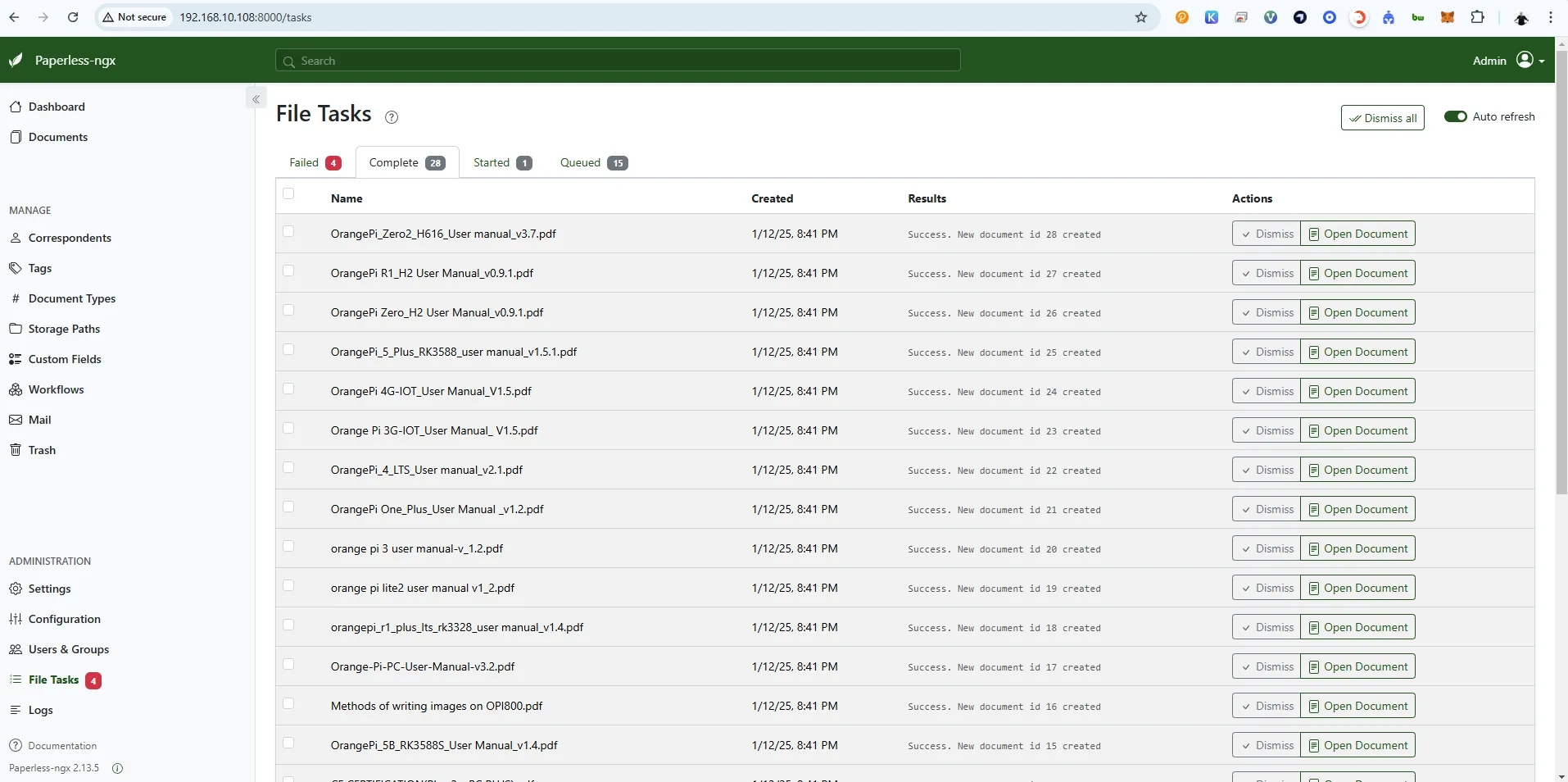Reload the page with the browser refresh icon
Viewport: 1568px width, 782px height.
(73, 17)
